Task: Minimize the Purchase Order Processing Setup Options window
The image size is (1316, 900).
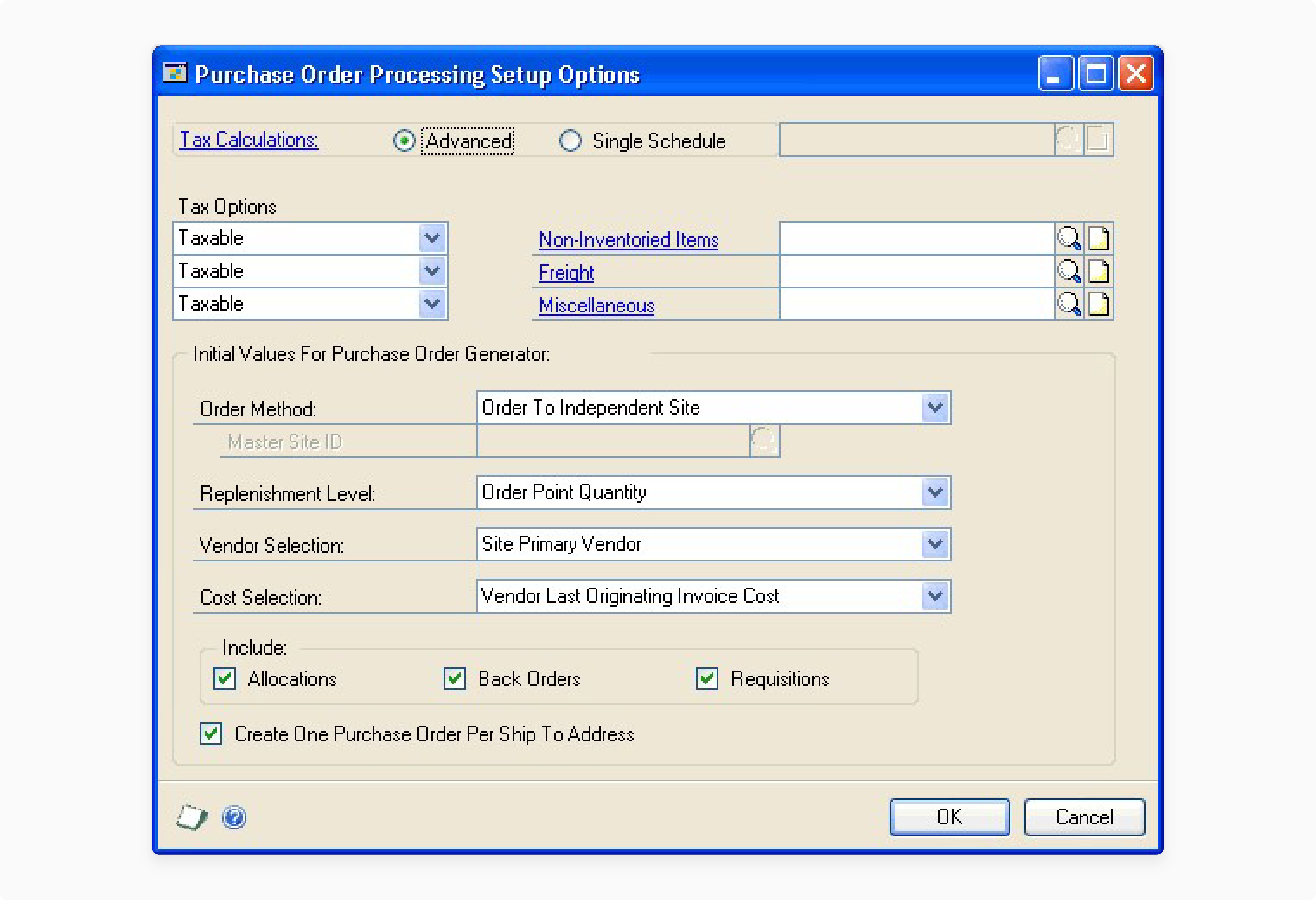Action: pos(1056,73)
